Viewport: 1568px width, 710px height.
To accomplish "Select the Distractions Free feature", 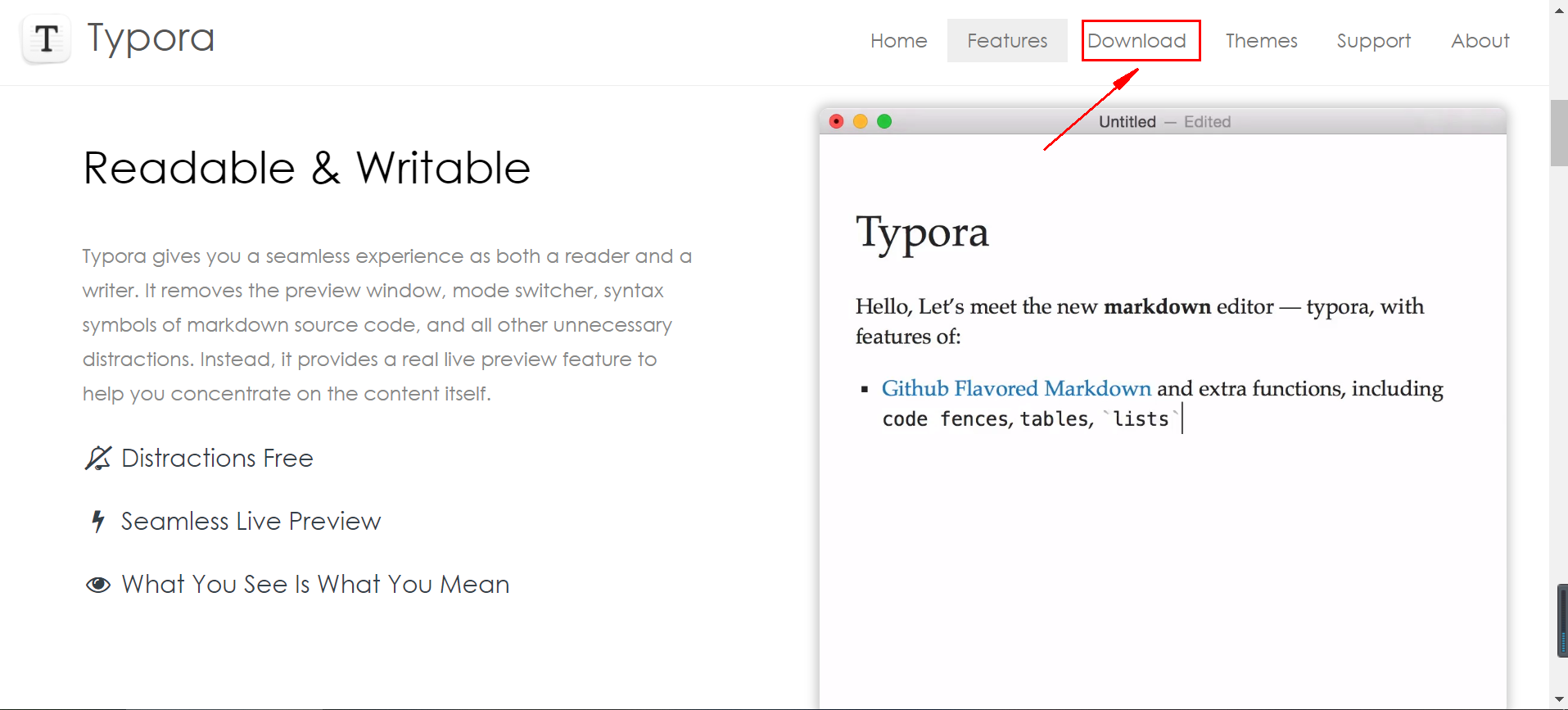I will (217, 458).
